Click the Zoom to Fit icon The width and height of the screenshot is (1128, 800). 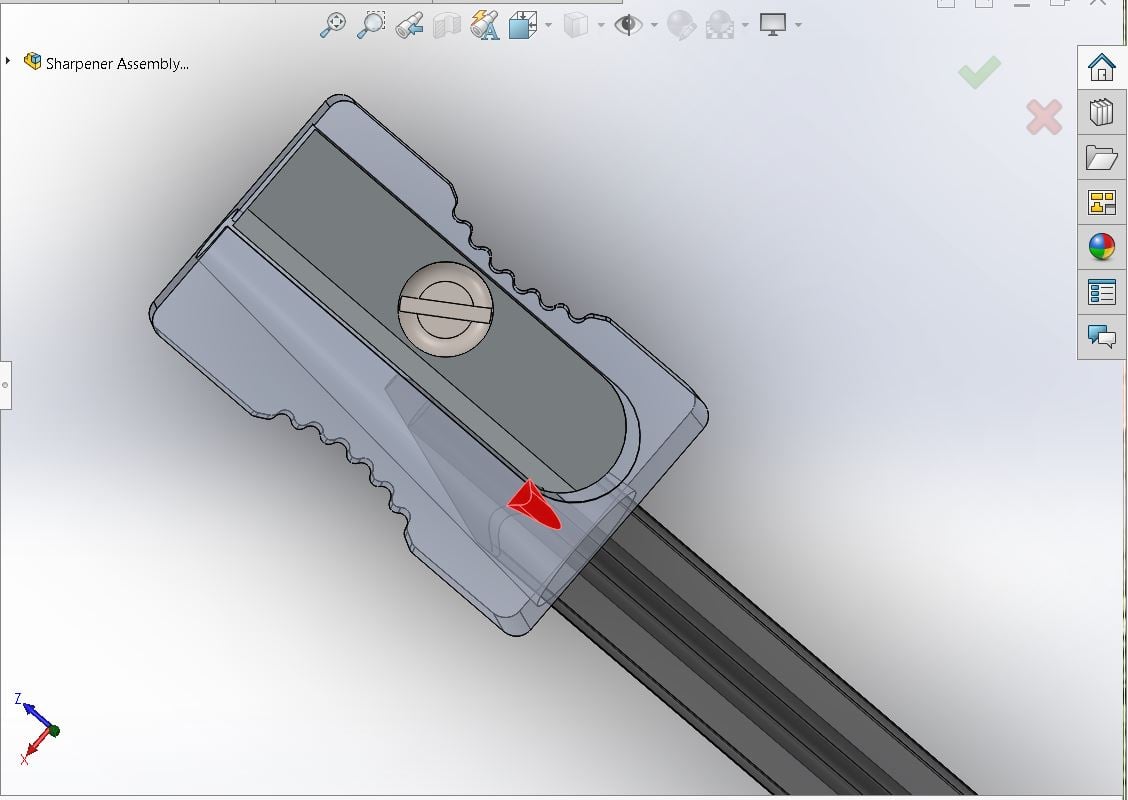coord(332,24)
